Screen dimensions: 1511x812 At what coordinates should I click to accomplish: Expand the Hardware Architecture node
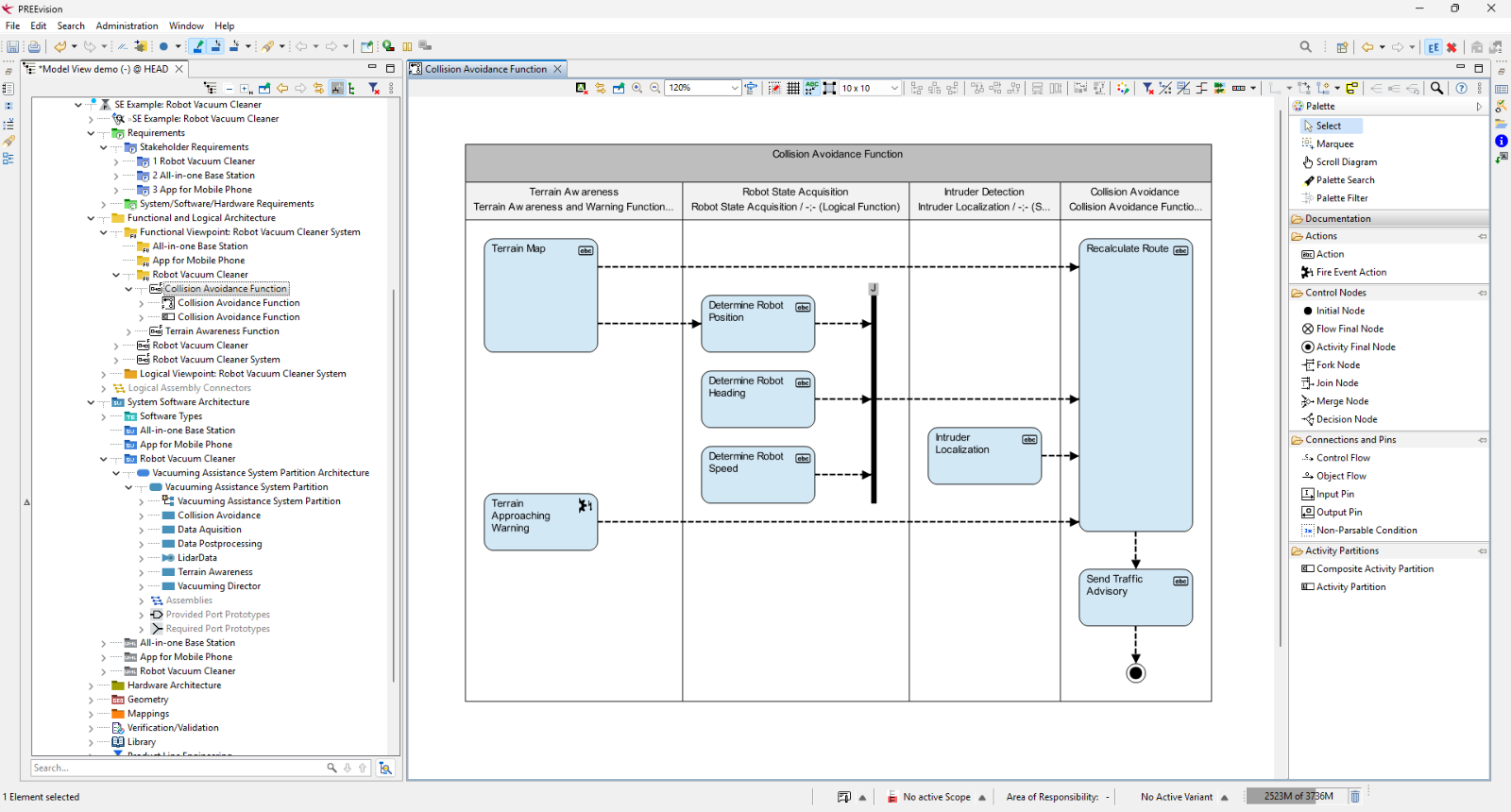coord(91,685)
